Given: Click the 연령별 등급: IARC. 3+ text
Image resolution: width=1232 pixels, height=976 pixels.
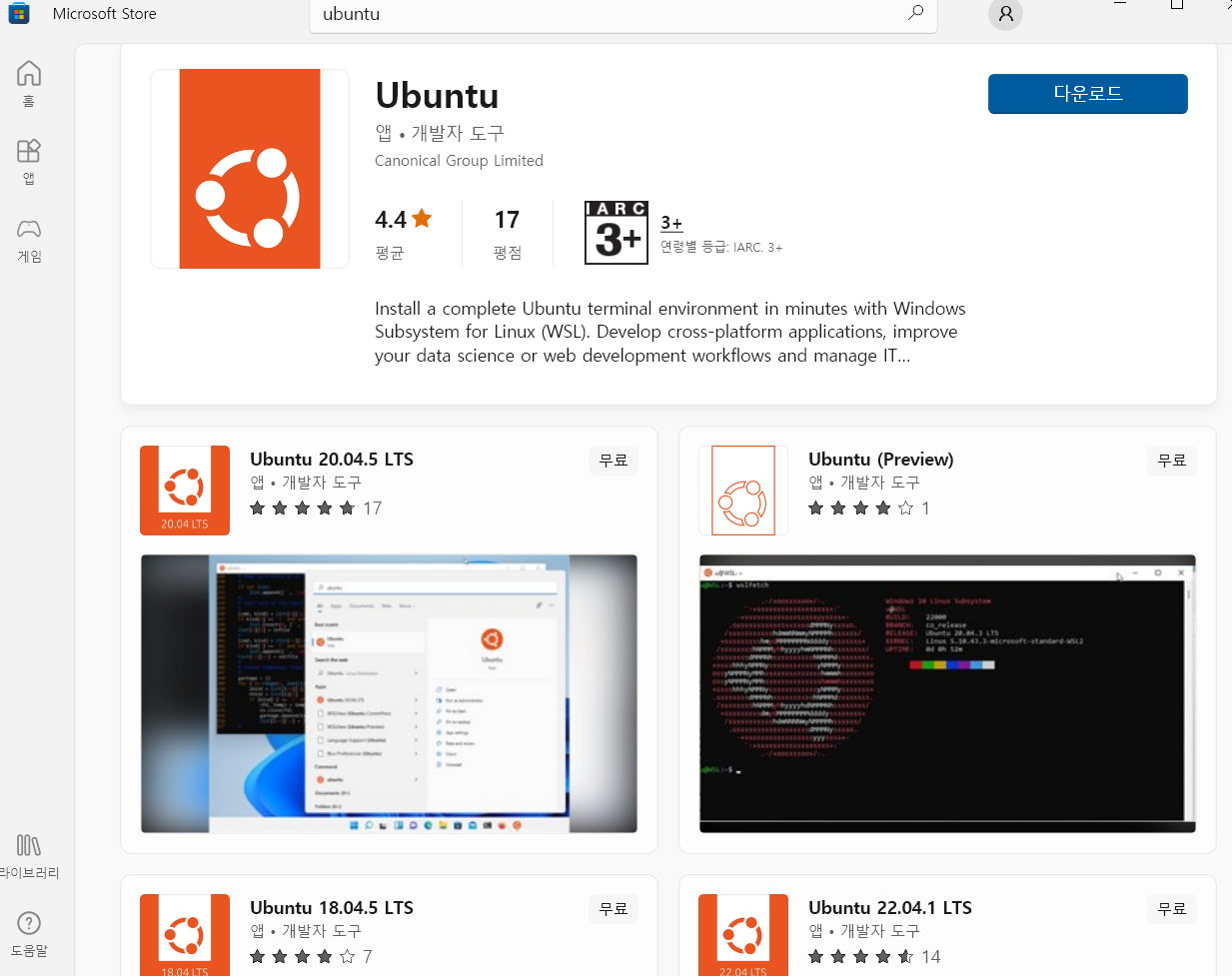Looking at the screenshot, I should (721, 247).
